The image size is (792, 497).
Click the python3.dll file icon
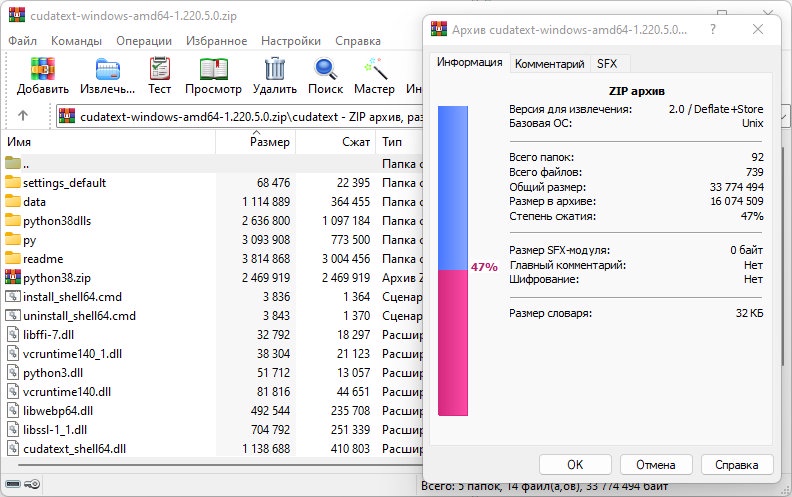point(13,373)
